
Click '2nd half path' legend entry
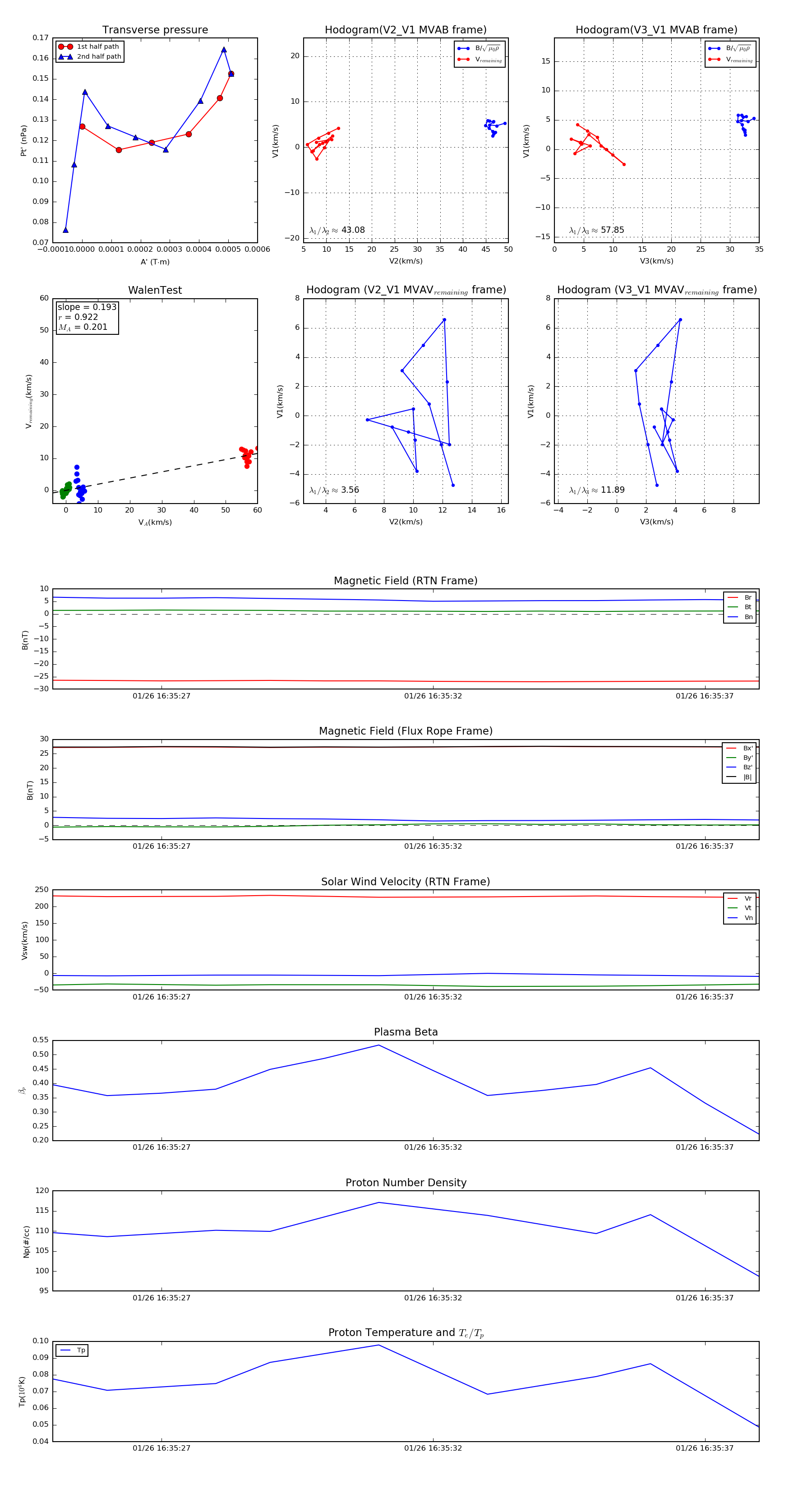pos(90,57)
